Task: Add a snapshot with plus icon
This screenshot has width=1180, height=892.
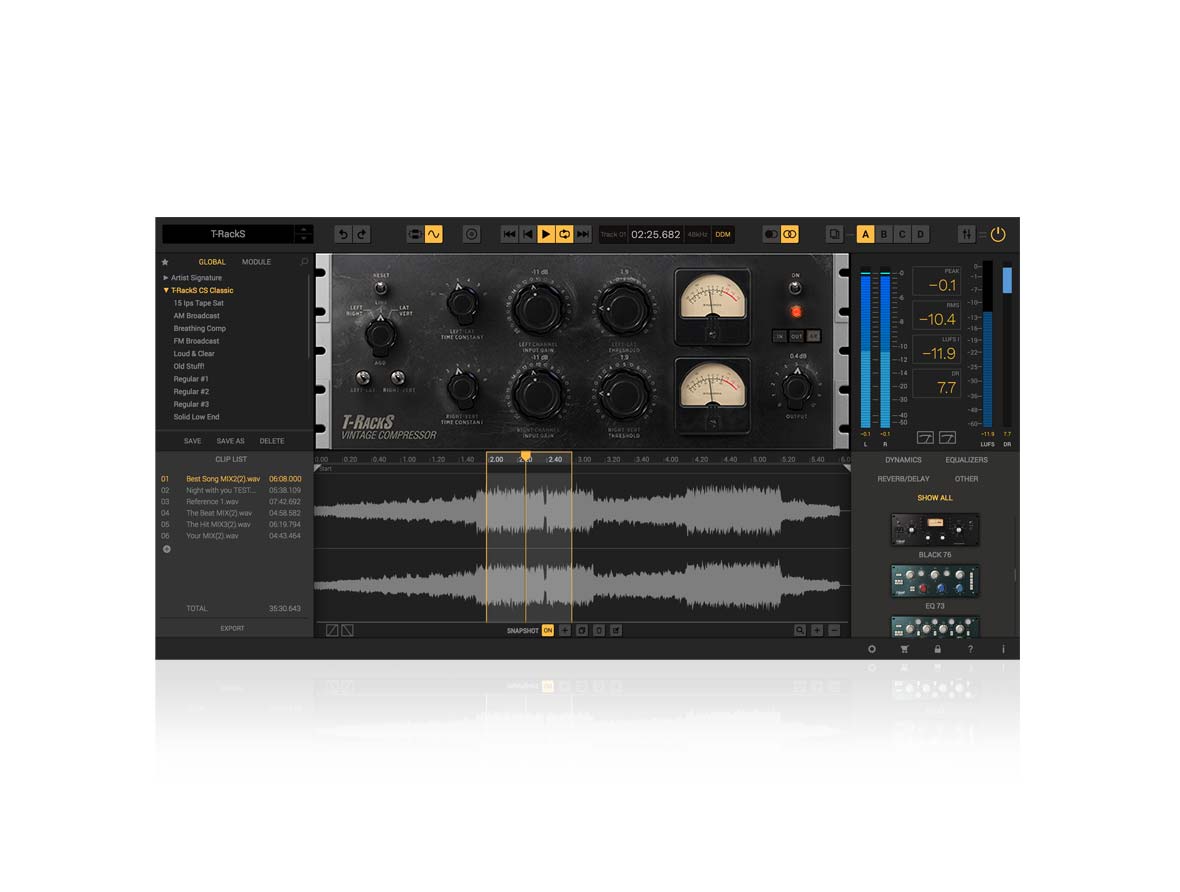Action: pyautogui.click(x=565, y=631)
